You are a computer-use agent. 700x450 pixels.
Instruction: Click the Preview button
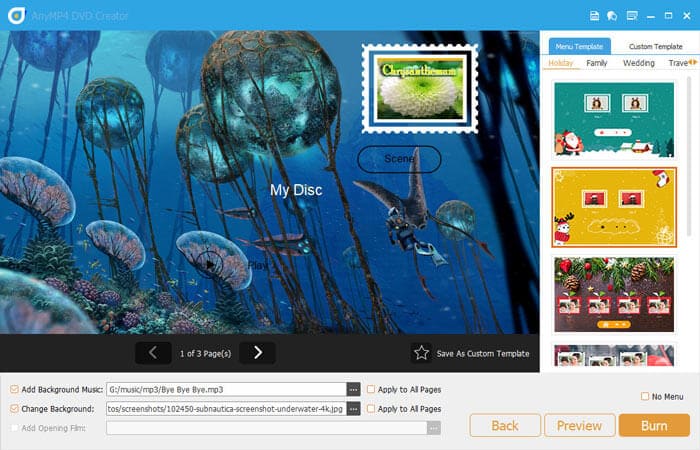[579, 425]
